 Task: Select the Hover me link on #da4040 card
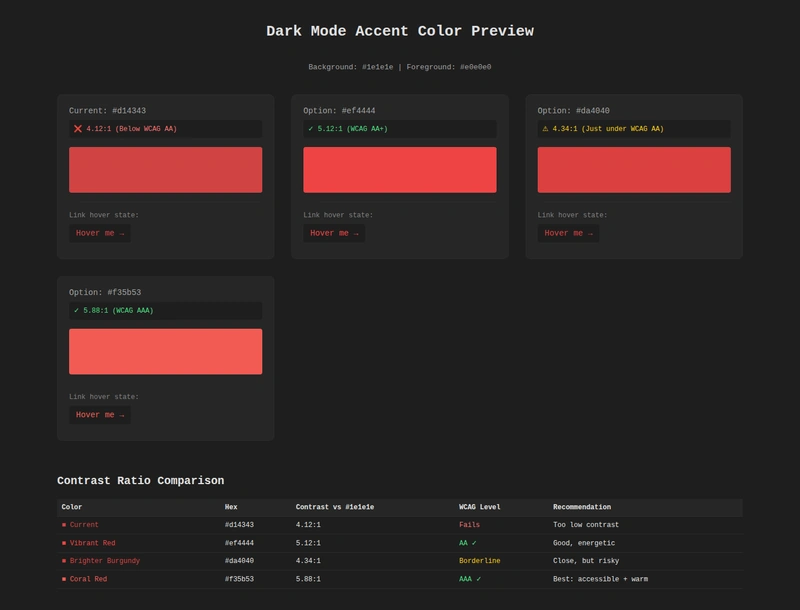pyautogui.click(x=566, y=231)
